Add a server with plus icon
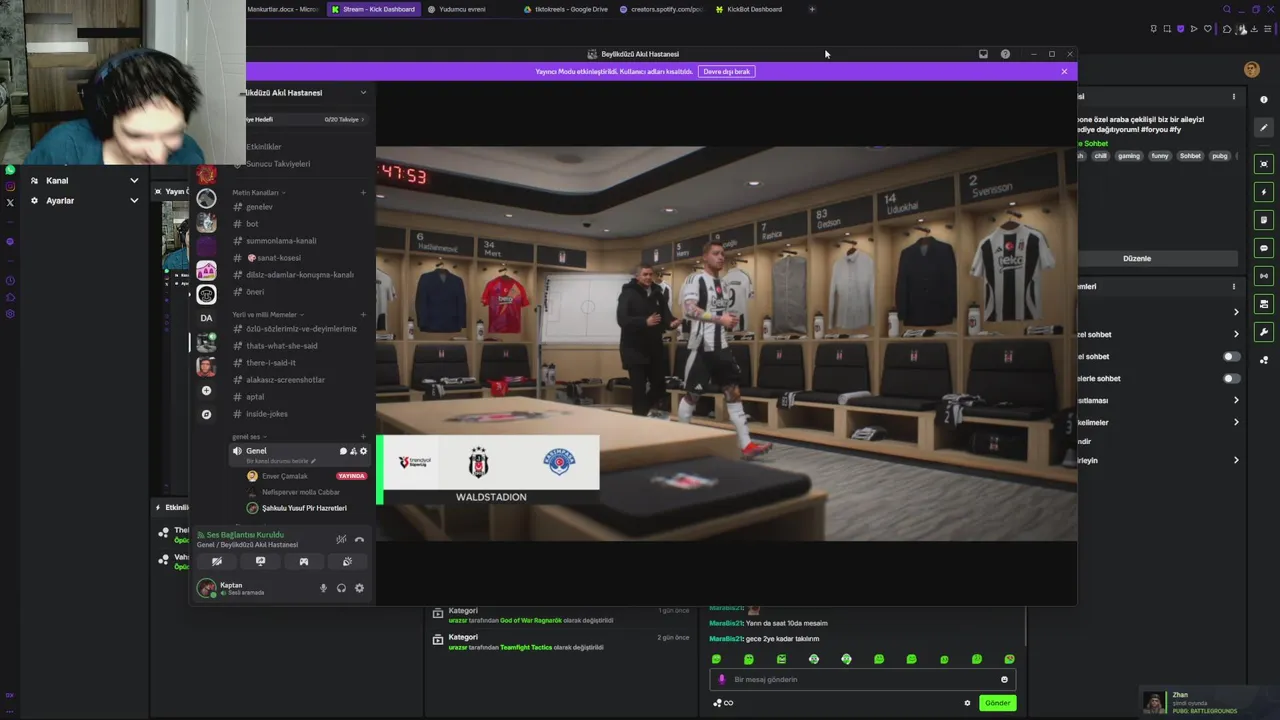The width and height of the screenshot is (1280, 720). coord(206,391)
